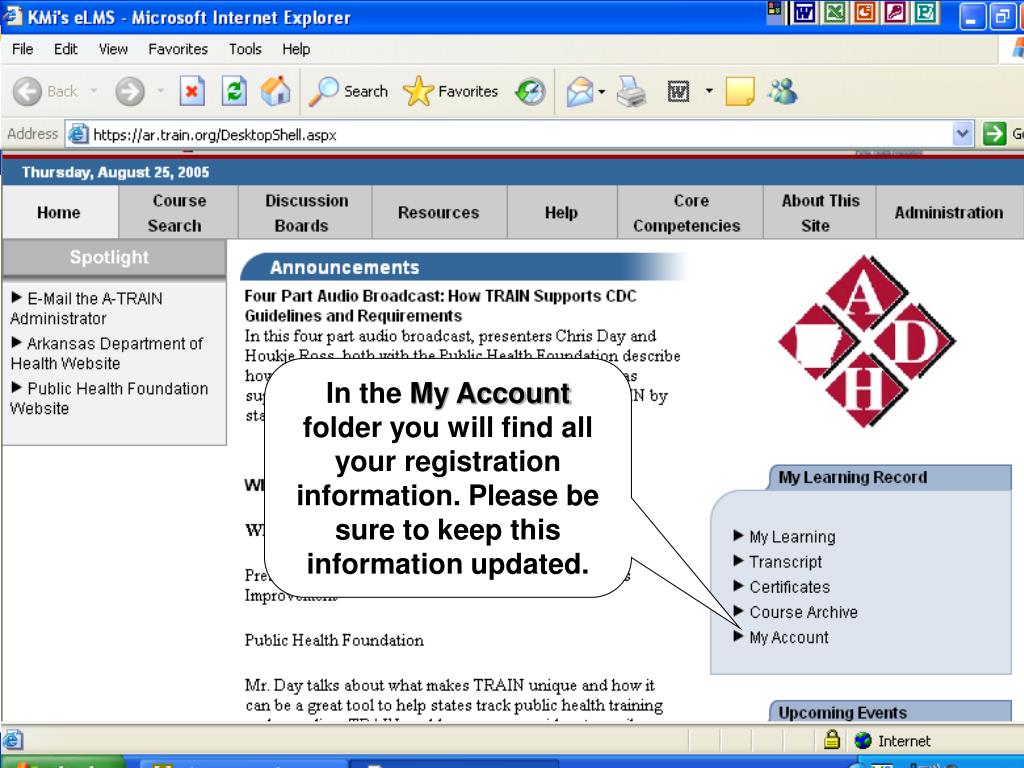
Task: Open the Help menu in menu bar
Action: point(296,49)
